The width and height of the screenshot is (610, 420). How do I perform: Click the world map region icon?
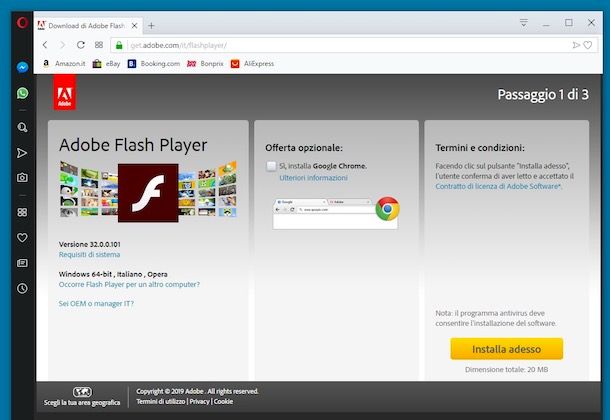click(82, 392)
